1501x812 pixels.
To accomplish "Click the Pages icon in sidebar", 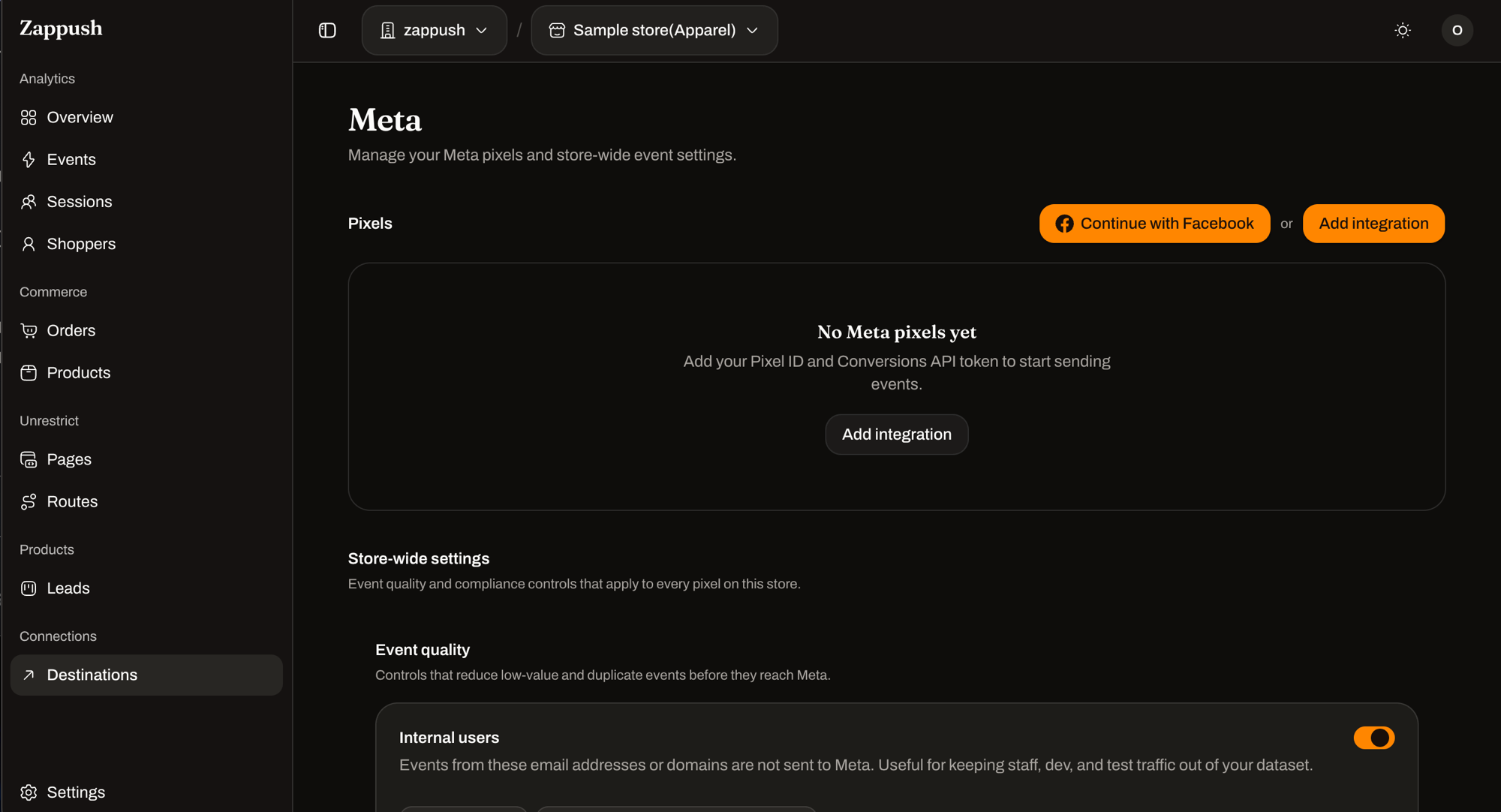I will [29, 460].
